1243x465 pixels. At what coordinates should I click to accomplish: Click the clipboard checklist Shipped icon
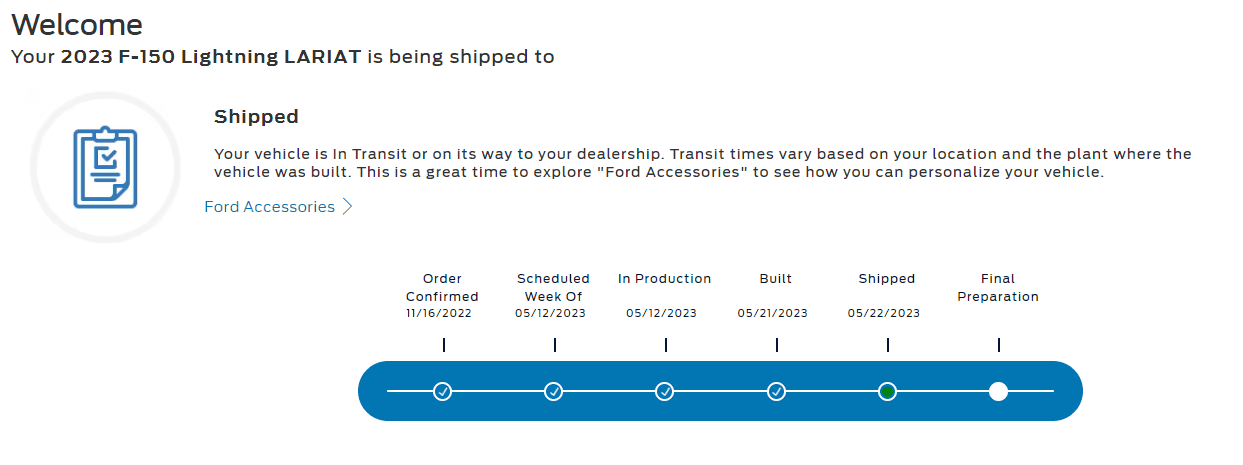105,167
